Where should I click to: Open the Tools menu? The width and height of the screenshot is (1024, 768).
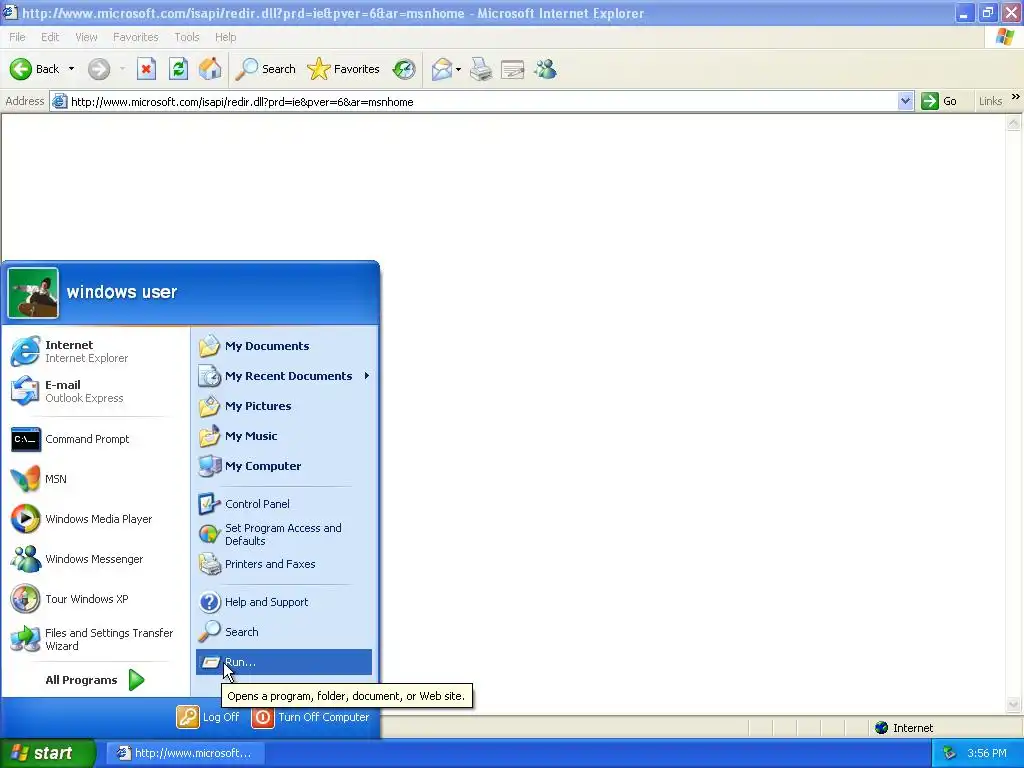[187, 37]
